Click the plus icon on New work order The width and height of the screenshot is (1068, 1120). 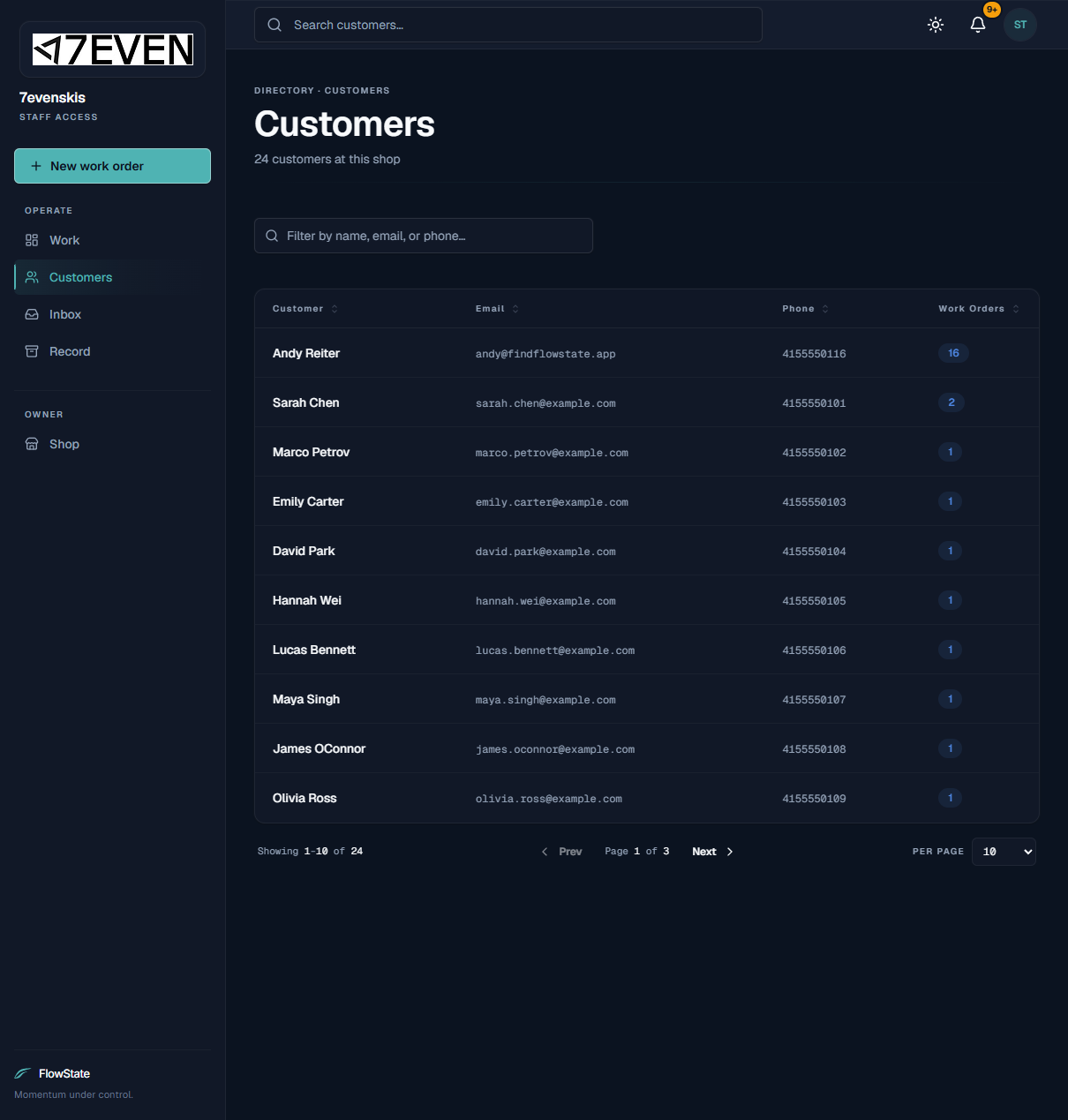(x=36, y=166)
